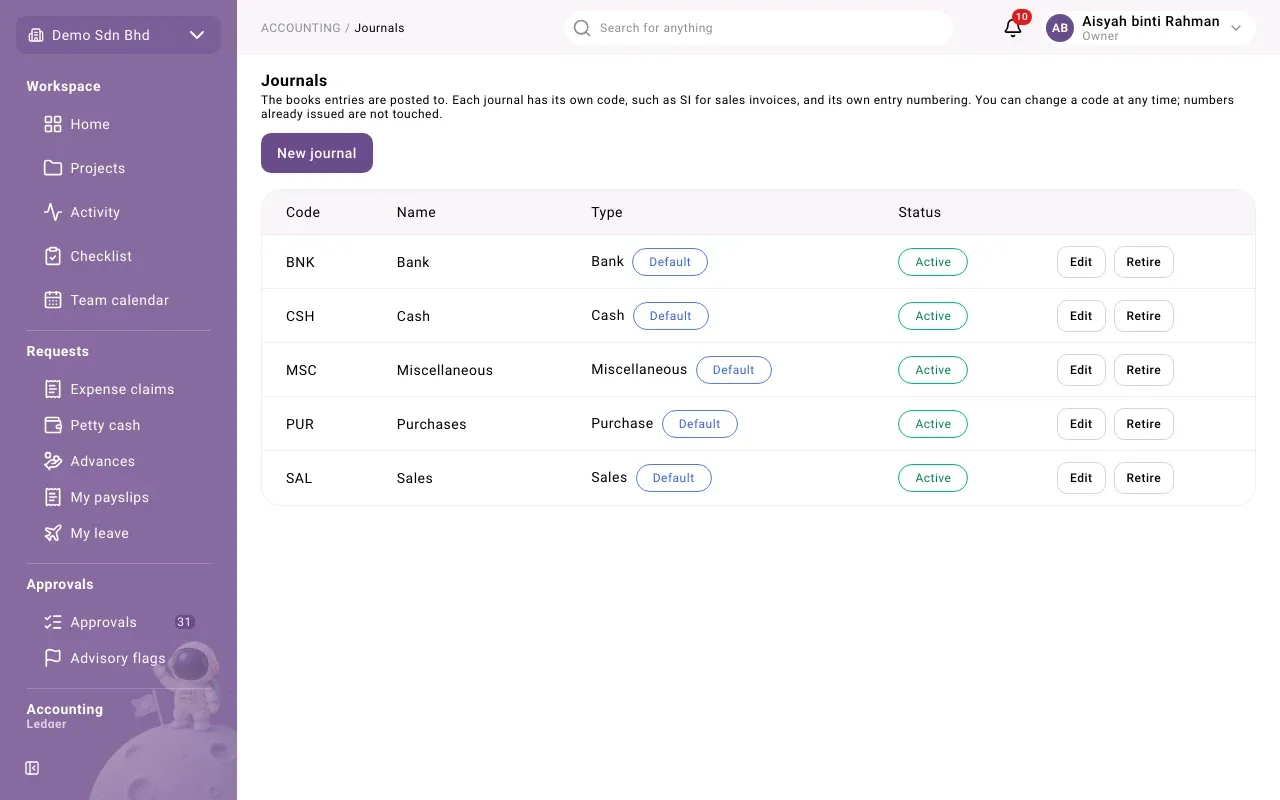Open the Advisory flags icon
This screenshot has width=1280, height=800.
point(53,658)
